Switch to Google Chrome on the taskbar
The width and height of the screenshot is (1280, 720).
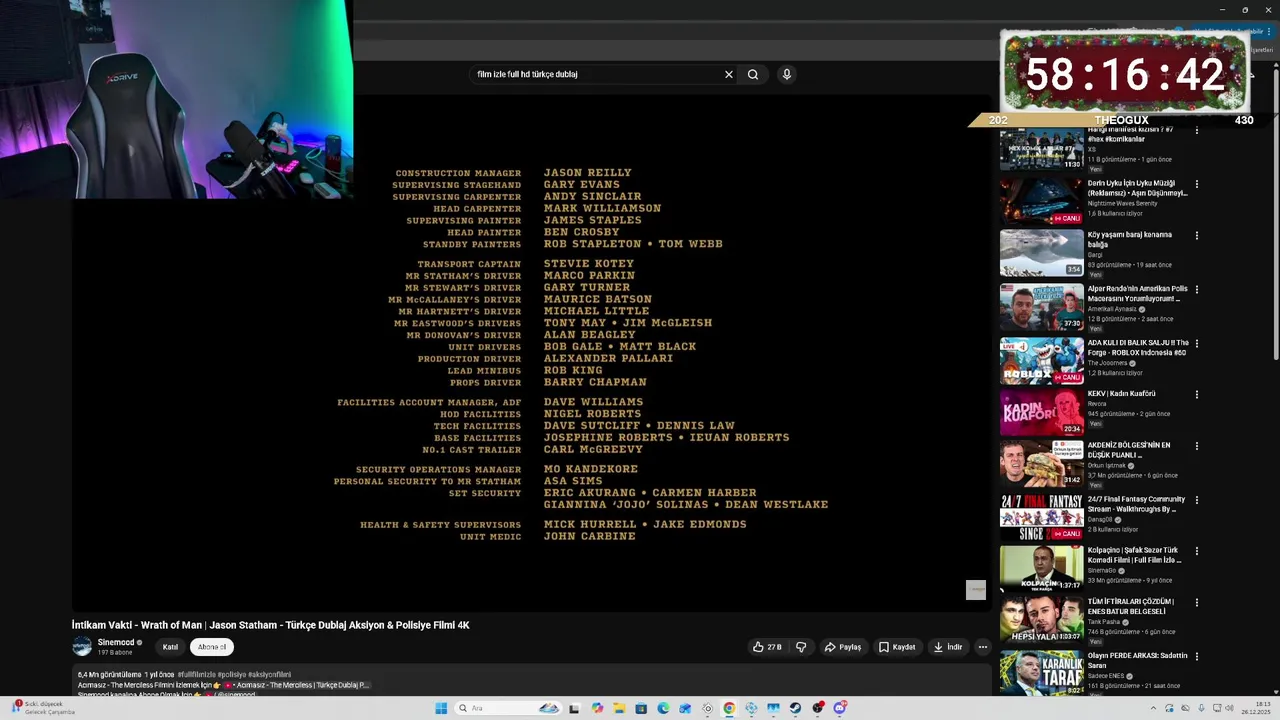pyautogui.click(x=729, y=708)
